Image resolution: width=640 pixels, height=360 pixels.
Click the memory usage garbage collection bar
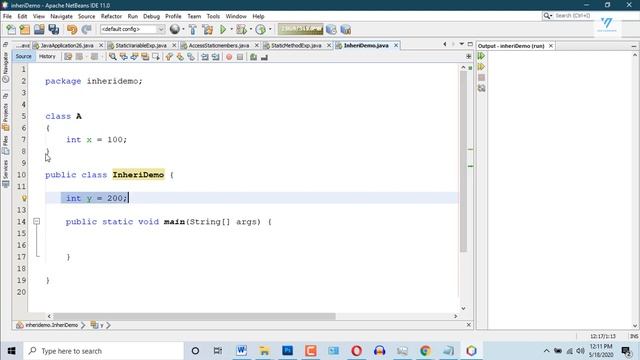(300, 29)
